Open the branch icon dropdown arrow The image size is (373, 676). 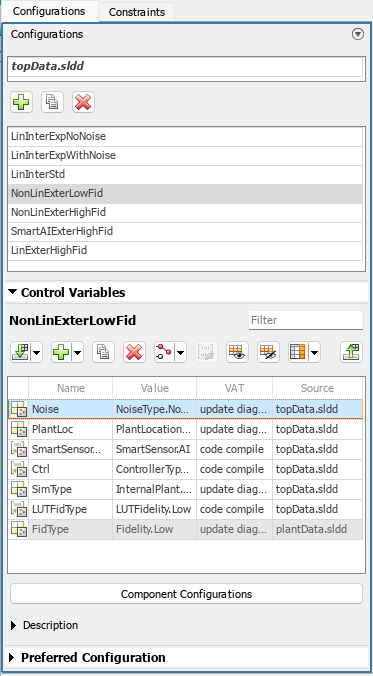pos(181,353)
